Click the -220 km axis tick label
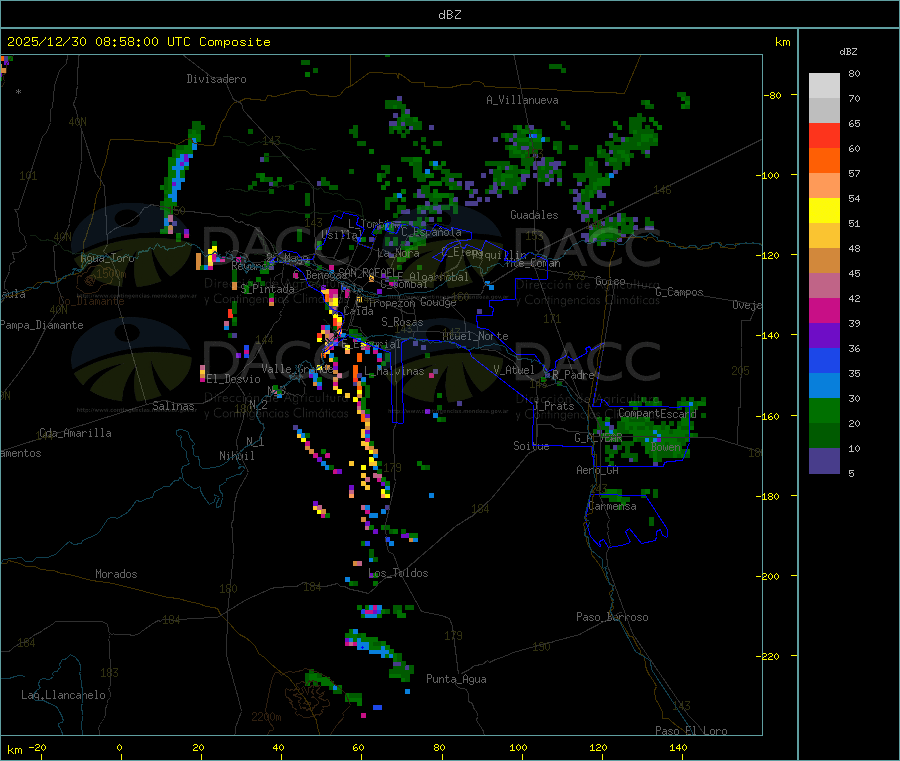 click(767, 657)
